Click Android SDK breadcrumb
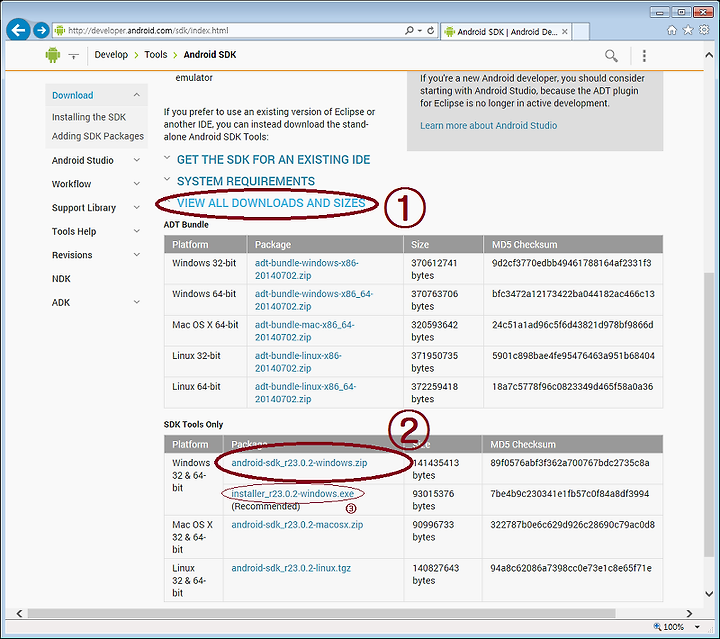 [x=210, y=55]
